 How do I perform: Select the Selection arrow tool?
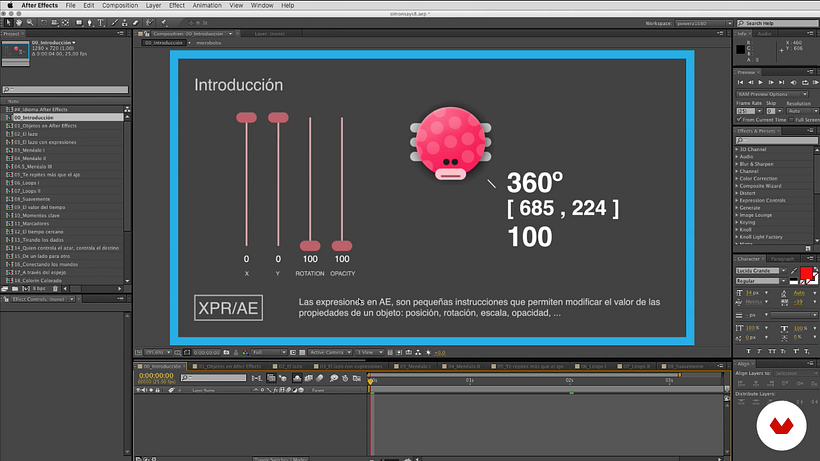8,23
